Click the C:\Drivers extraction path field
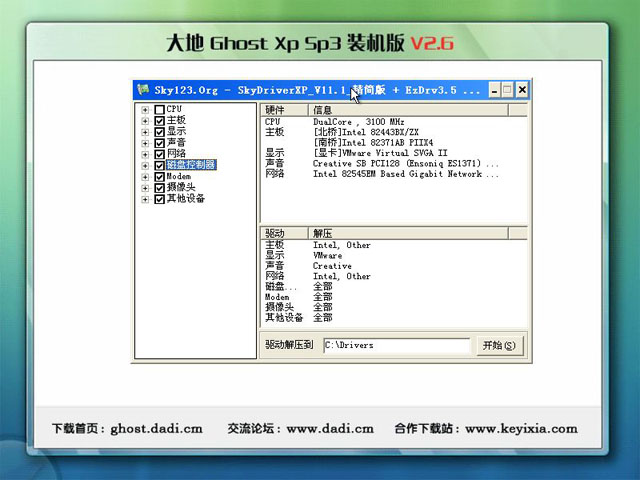 (397, 345)
